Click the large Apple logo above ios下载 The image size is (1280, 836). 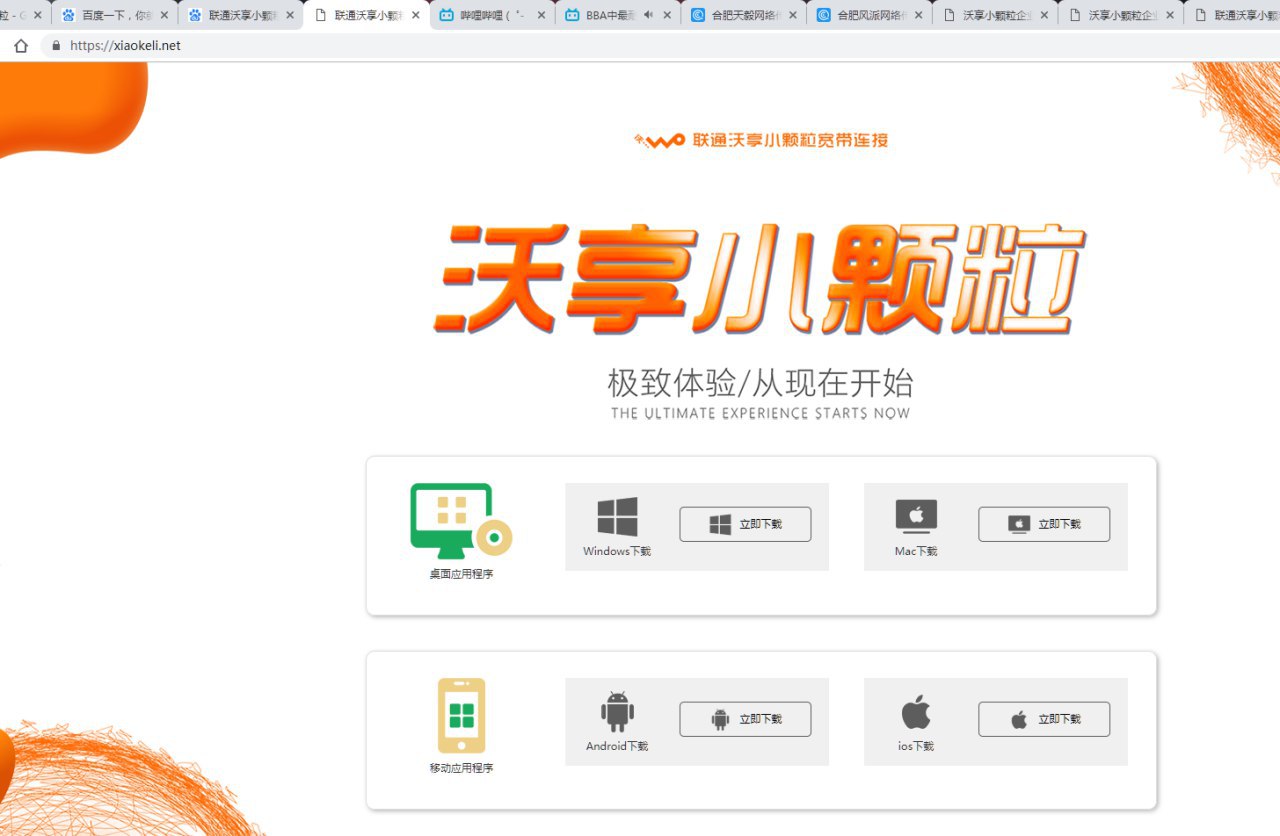point(916,712)
